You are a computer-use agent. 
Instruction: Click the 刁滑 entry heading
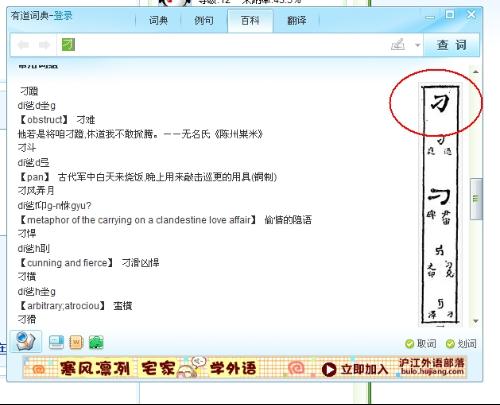point(27,320)
